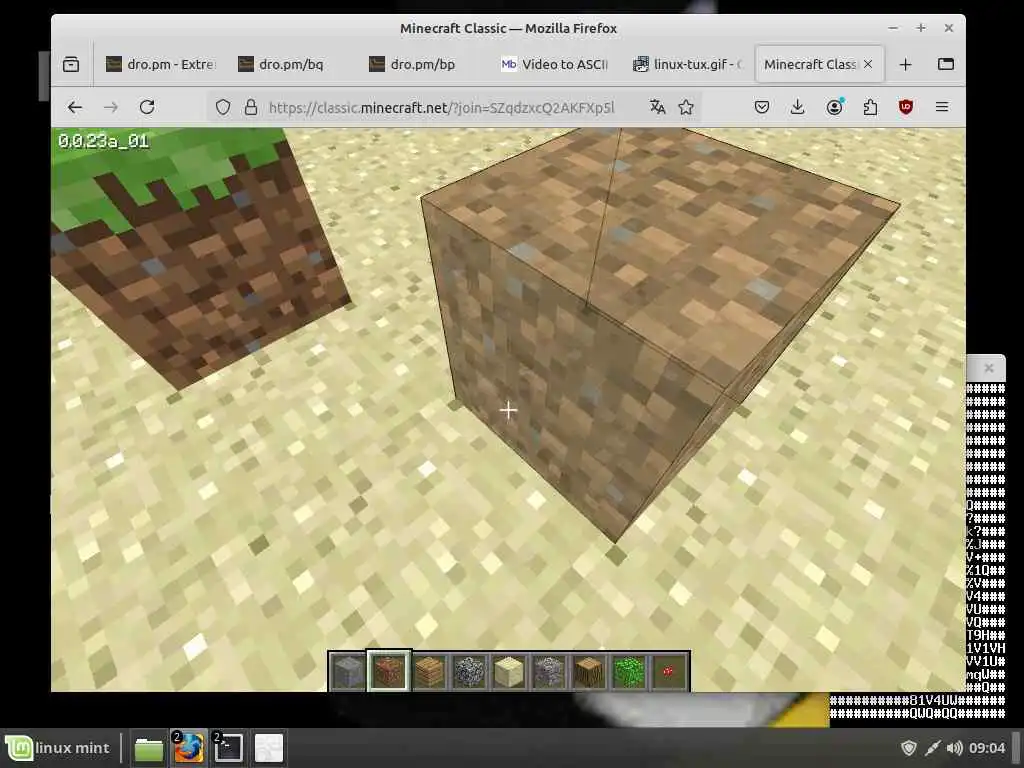Select the wooden planks hotbar slot
The width and height of the screenshot is (1024, 768).
(429, 671)
